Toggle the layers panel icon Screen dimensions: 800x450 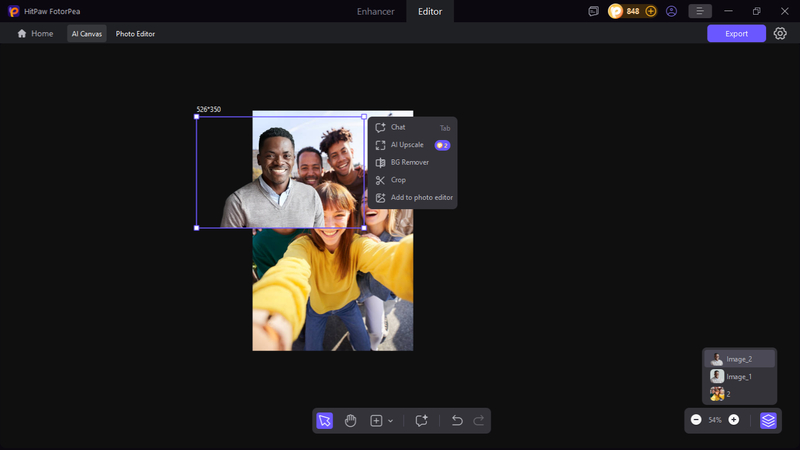pyautogui.click(x=768, y=420)
